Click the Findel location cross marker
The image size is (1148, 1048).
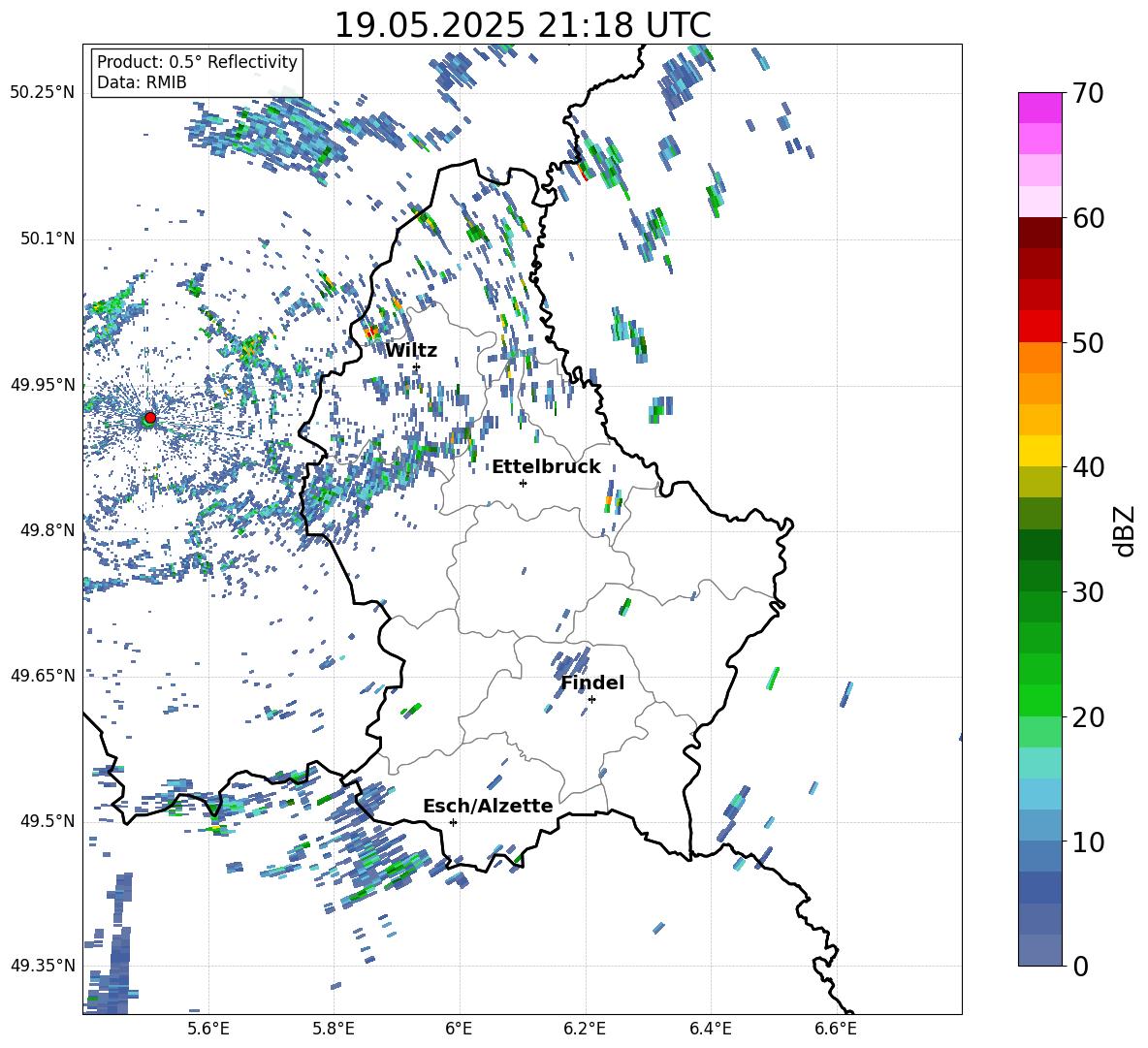591,700
